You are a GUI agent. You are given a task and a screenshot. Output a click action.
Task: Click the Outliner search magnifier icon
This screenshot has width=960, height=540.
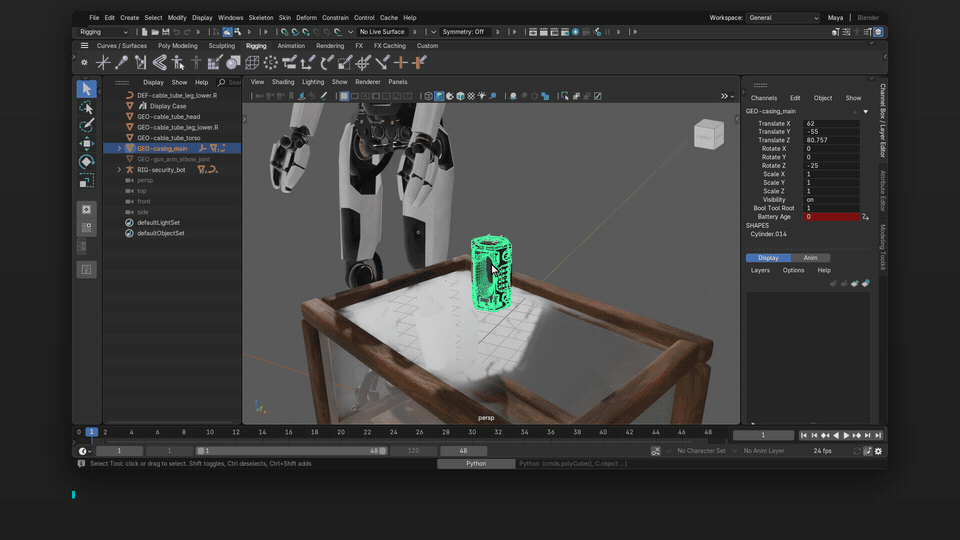pyautogui.click(x=222, y=82)
